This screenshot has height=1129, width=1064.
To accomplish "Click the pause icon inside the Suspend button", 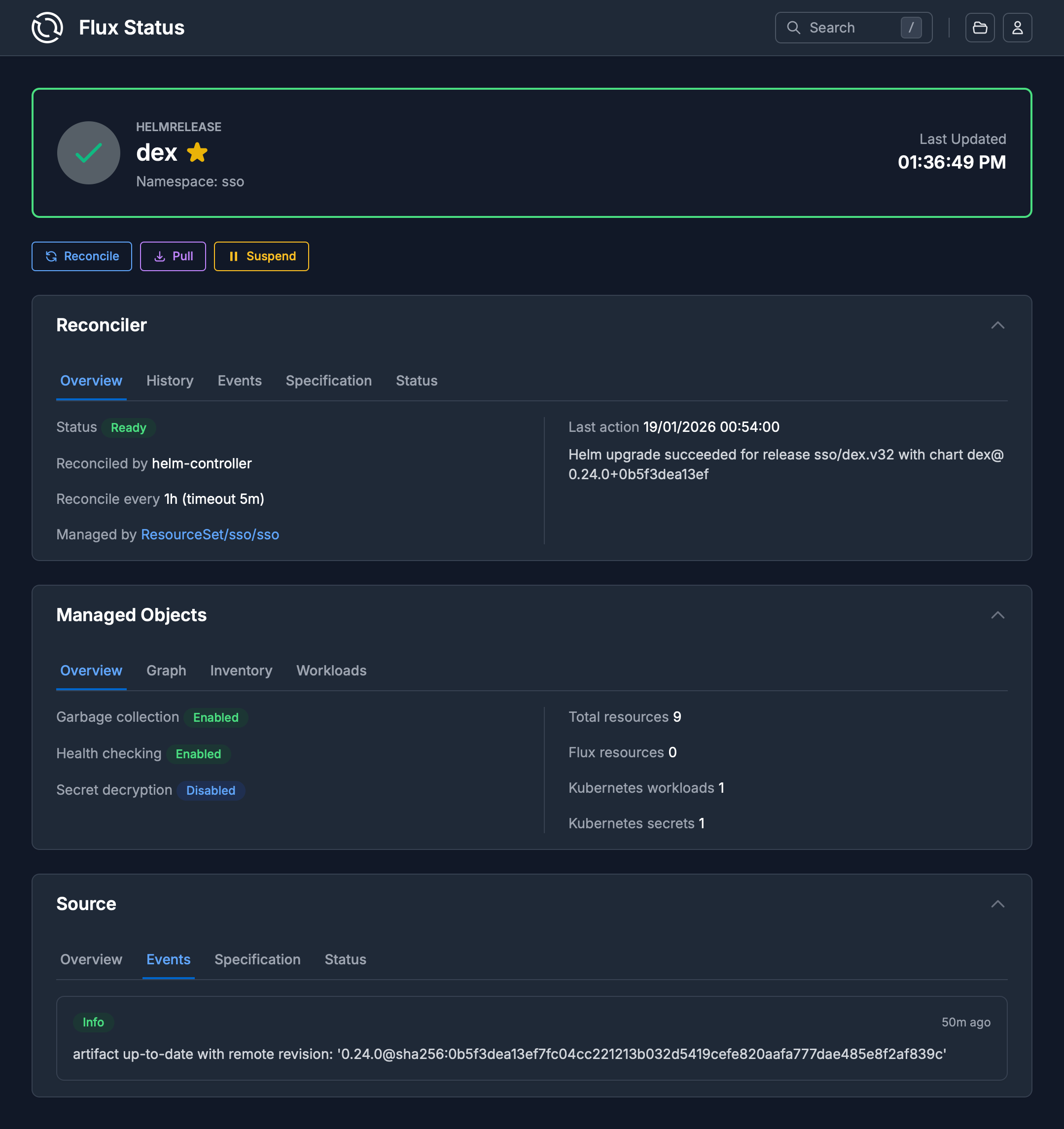I will coord(234,256).
